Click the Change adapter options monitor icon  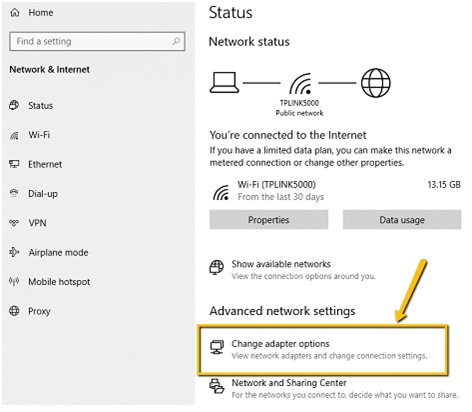click(217, 347)
